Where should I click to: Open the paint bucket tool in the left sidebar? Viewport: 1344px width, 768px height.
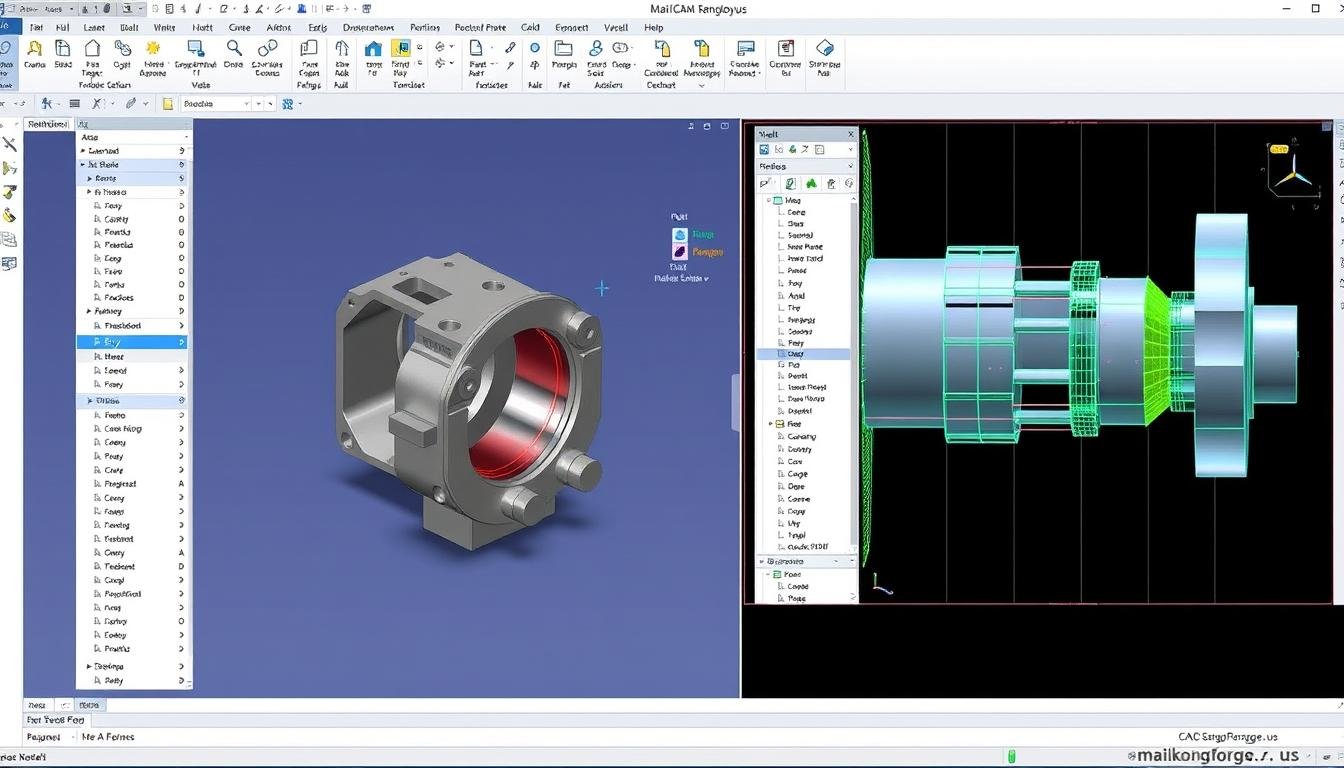coord(9,214)
